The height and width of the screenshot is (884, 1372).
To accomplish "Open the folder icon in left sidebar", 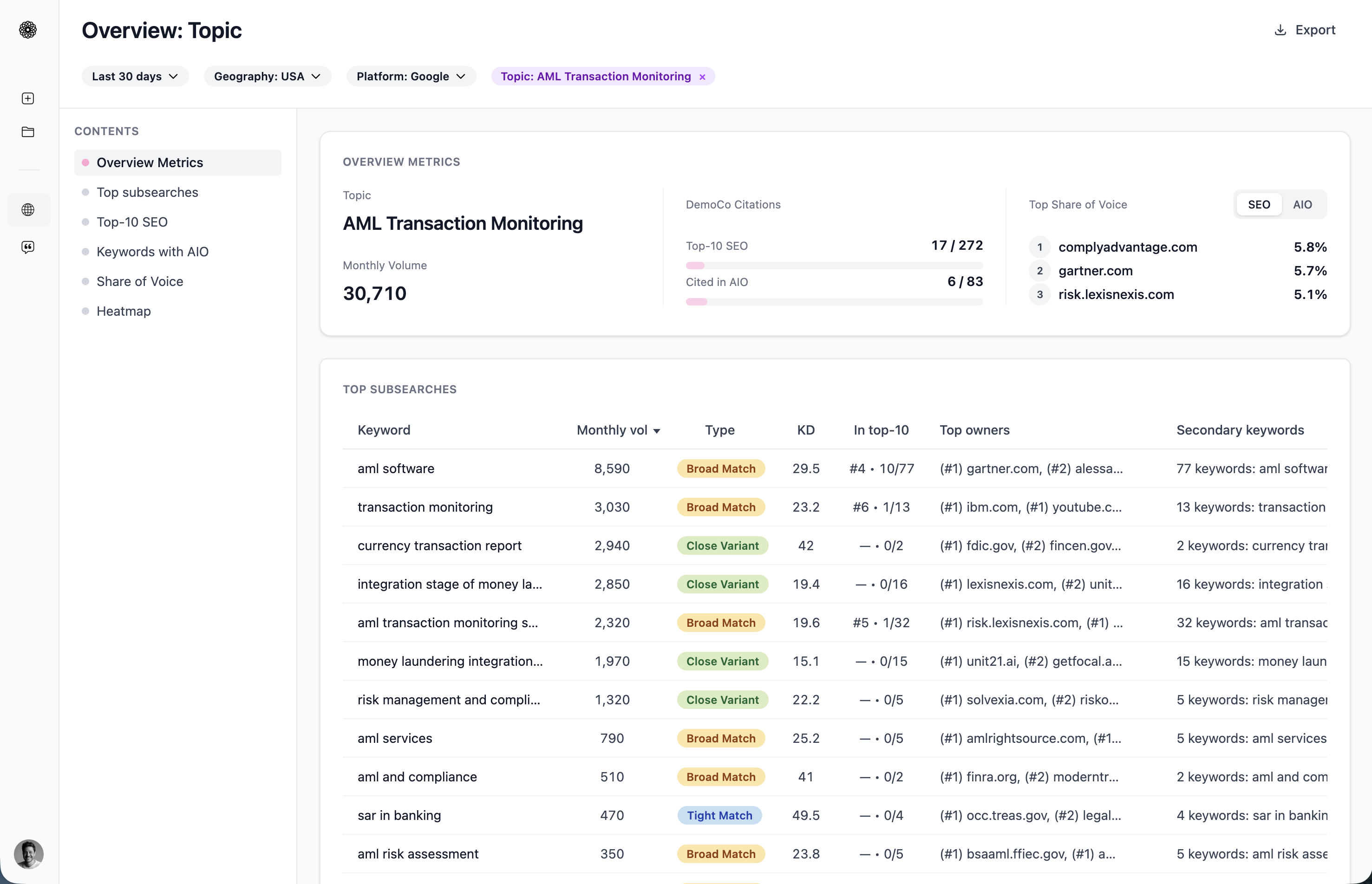I will coord(27,132).
